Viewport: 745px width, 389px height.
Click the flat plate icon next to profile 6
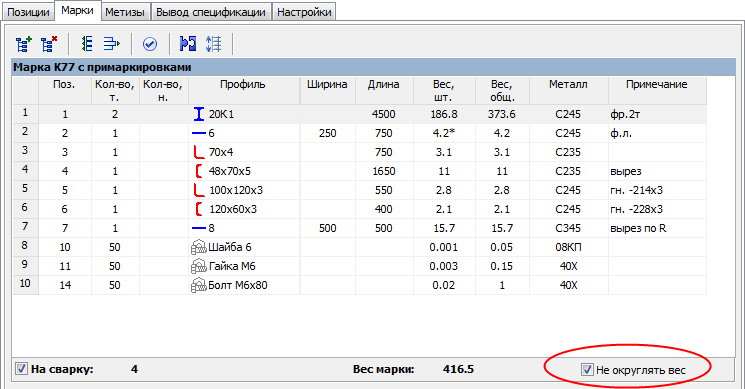[x=199, y=133]
